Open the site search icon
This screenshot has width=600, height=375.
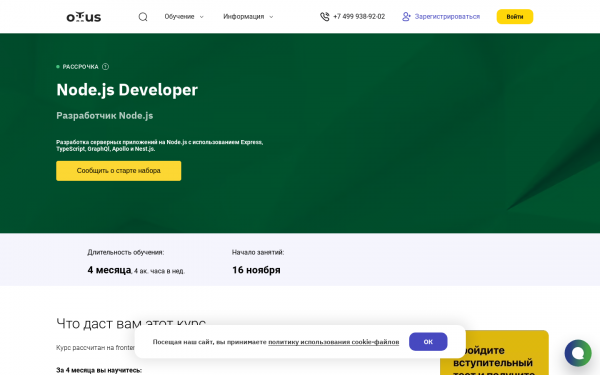(x=143, y=17)
